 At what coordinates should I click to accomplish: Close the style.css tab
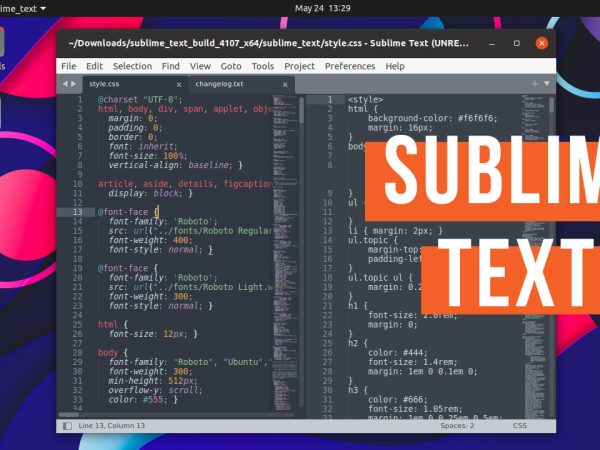click(179, 85)
